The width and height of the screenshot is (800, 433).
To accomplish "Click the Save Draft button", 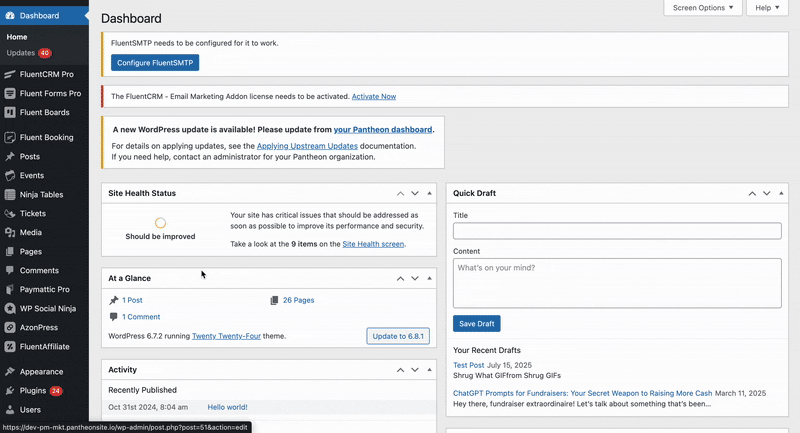I will (x=477, y=324).
